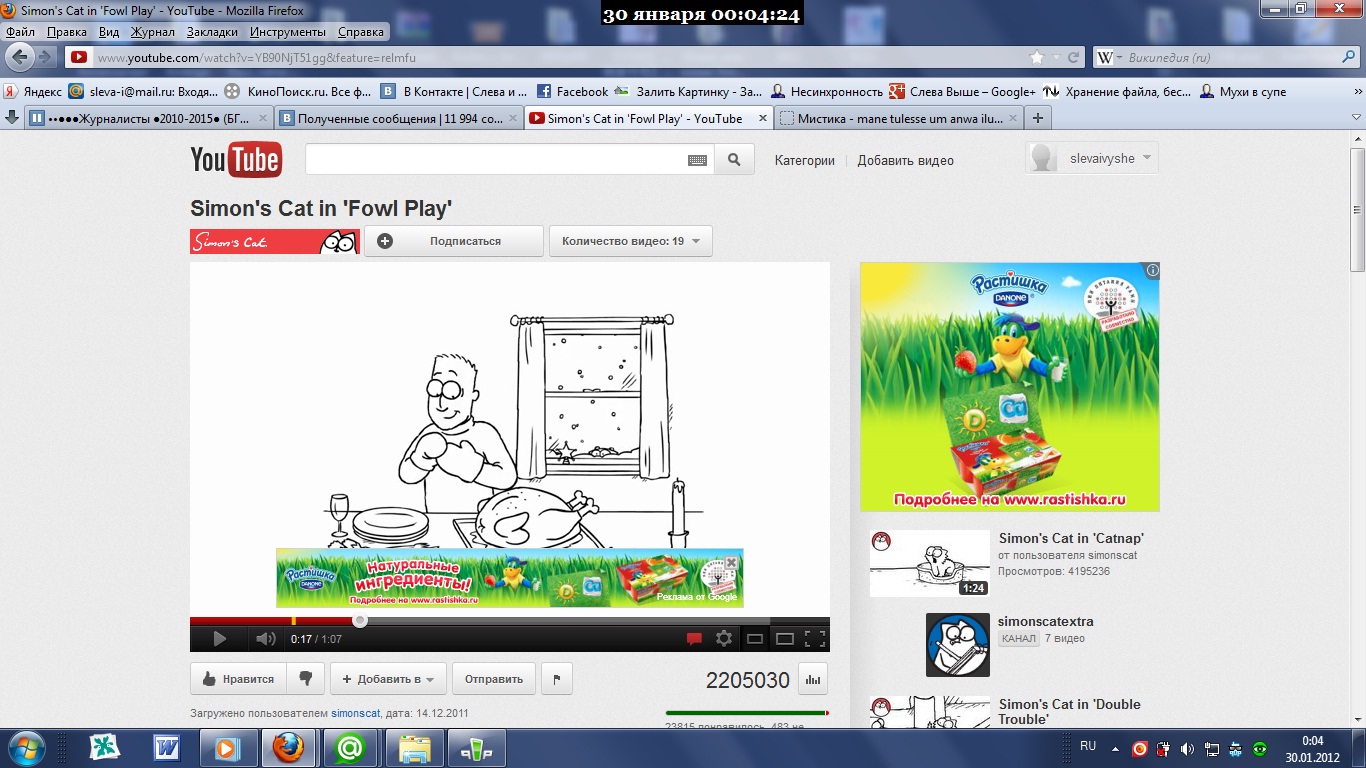This screenshot has height=768, width=1366.
Task: Open the Журнал menu
Action: pos(153,32)
